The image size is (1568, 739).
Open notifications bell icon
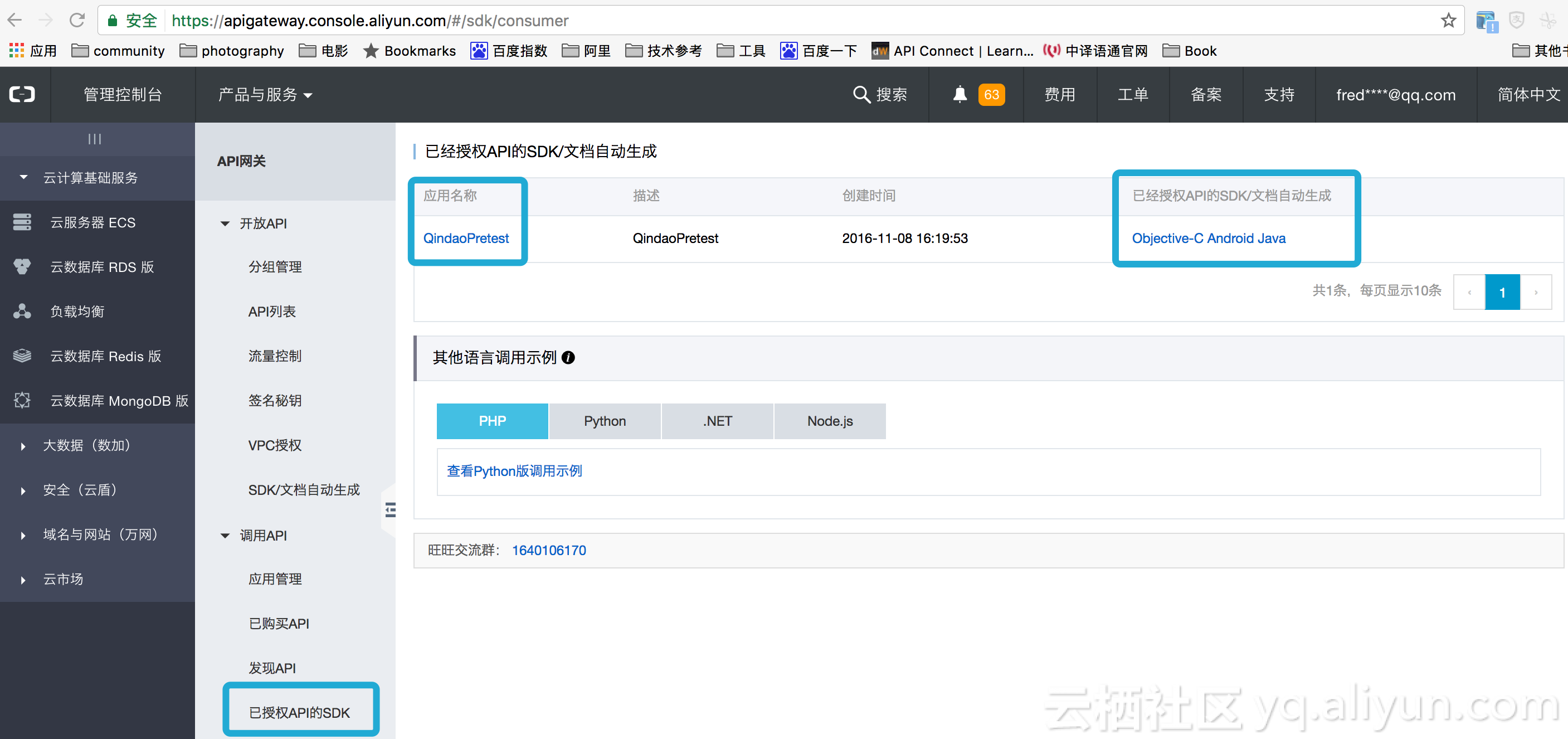[960, 94]
